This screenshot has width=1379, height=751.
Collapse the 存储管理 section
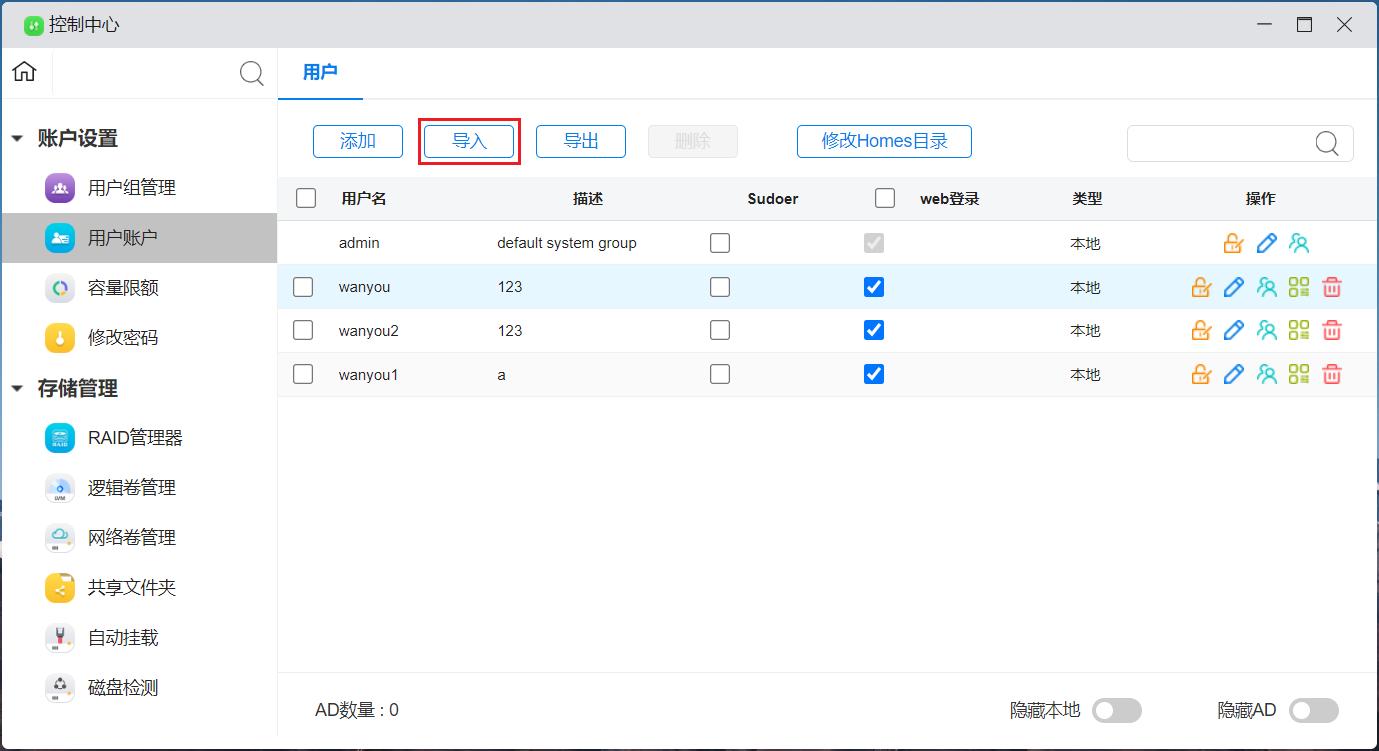click(x=17, y=389)
